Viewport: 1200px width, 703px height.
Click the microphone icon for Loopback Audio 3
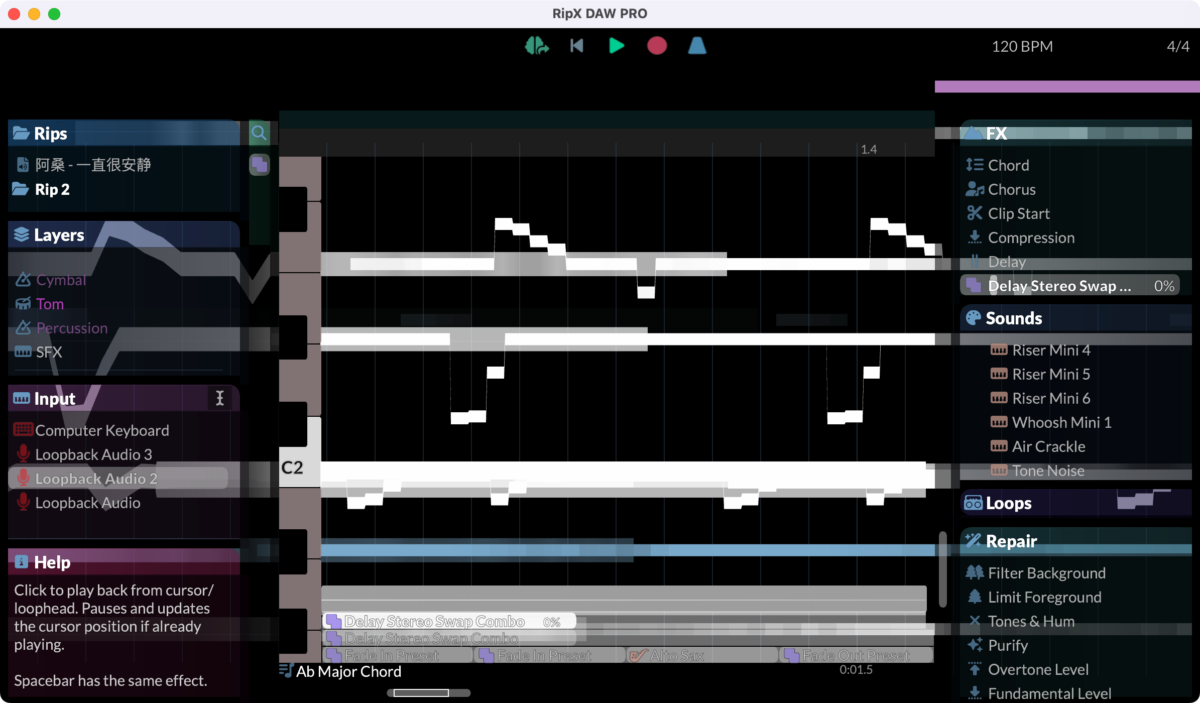[23, 454]
